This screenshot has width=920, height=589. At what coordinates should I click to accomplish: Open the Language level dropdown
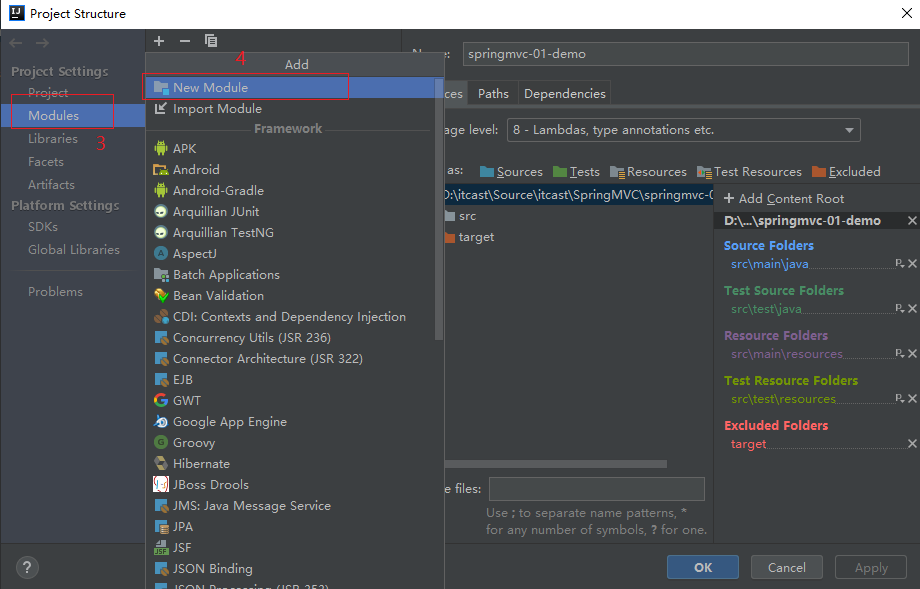684,130
